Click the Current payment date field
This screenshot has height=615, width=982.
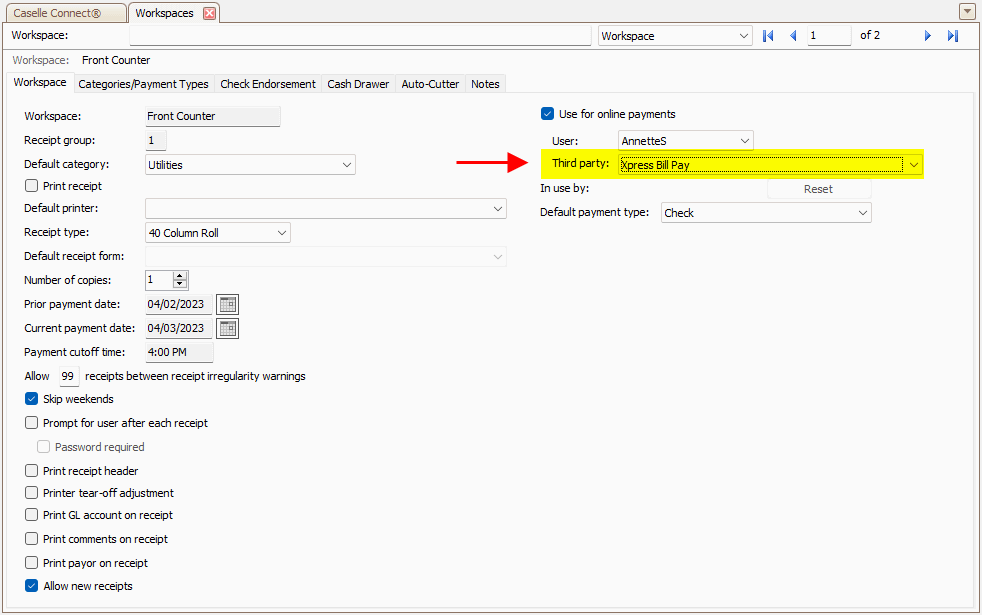point(179,328)
